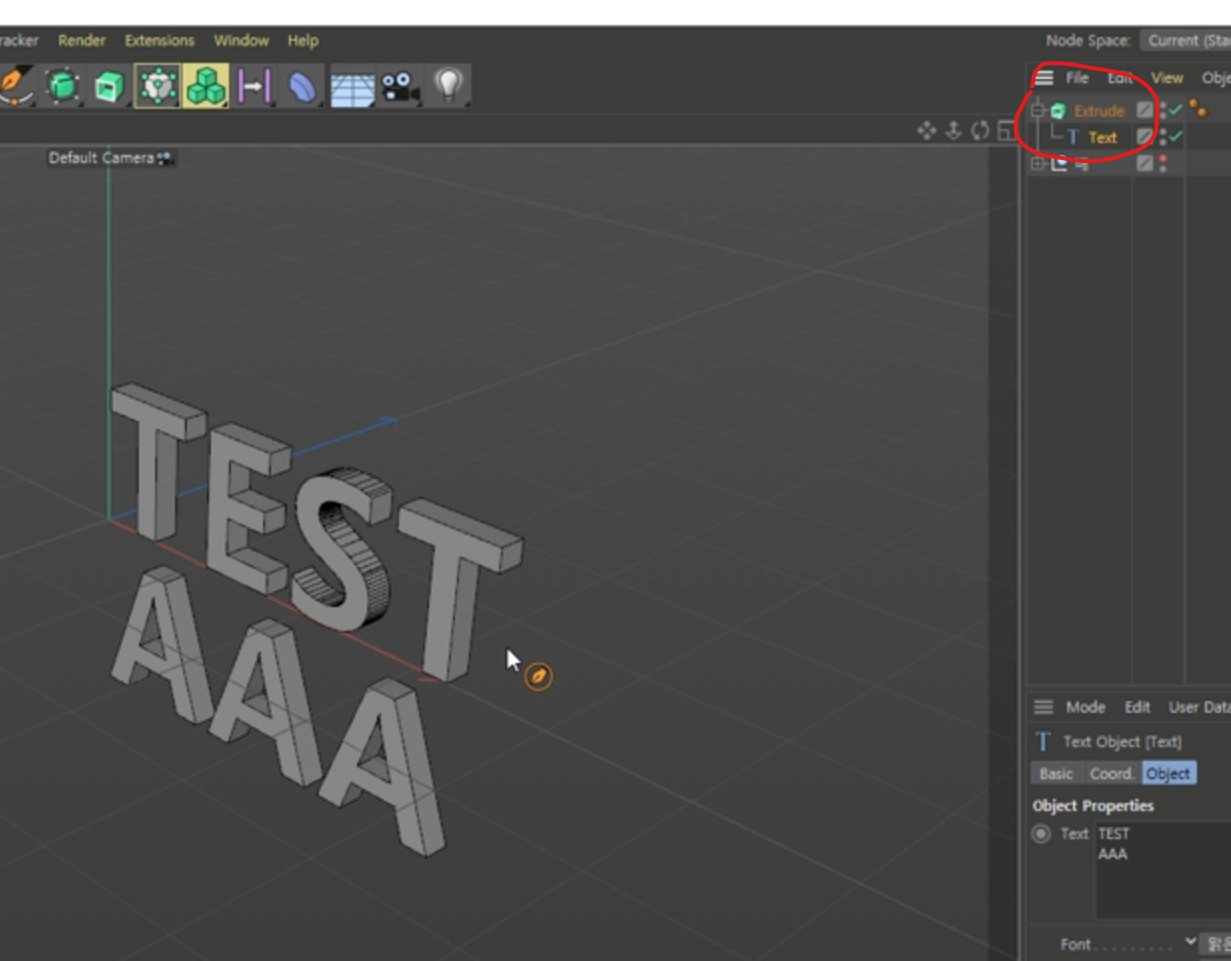Viewport: 1231px width, 961px height.
Task: Open Object Manager hamburger menu
Action: pos(1044,77)
